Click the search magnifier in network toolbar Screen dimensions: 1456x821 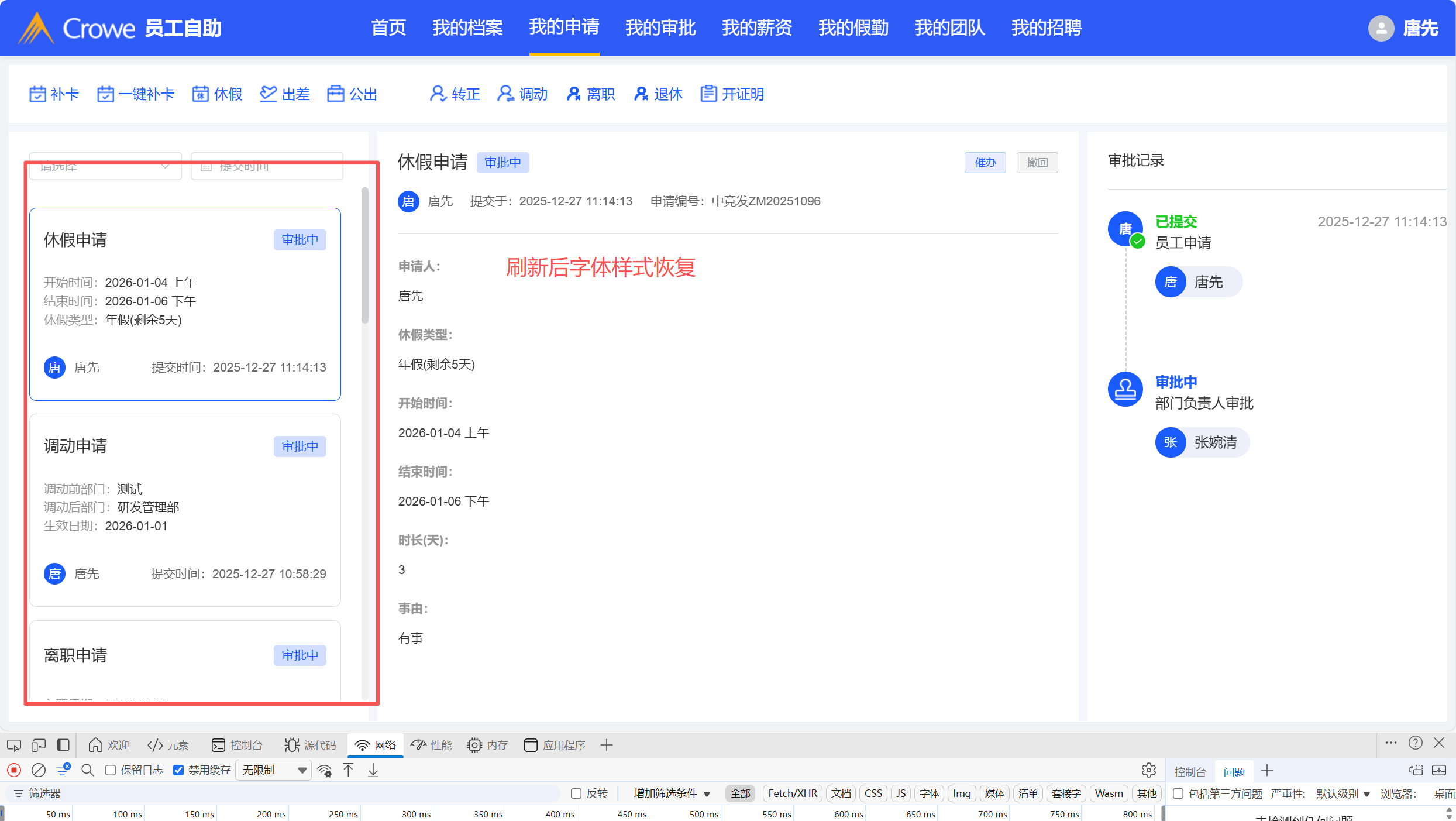88,770
